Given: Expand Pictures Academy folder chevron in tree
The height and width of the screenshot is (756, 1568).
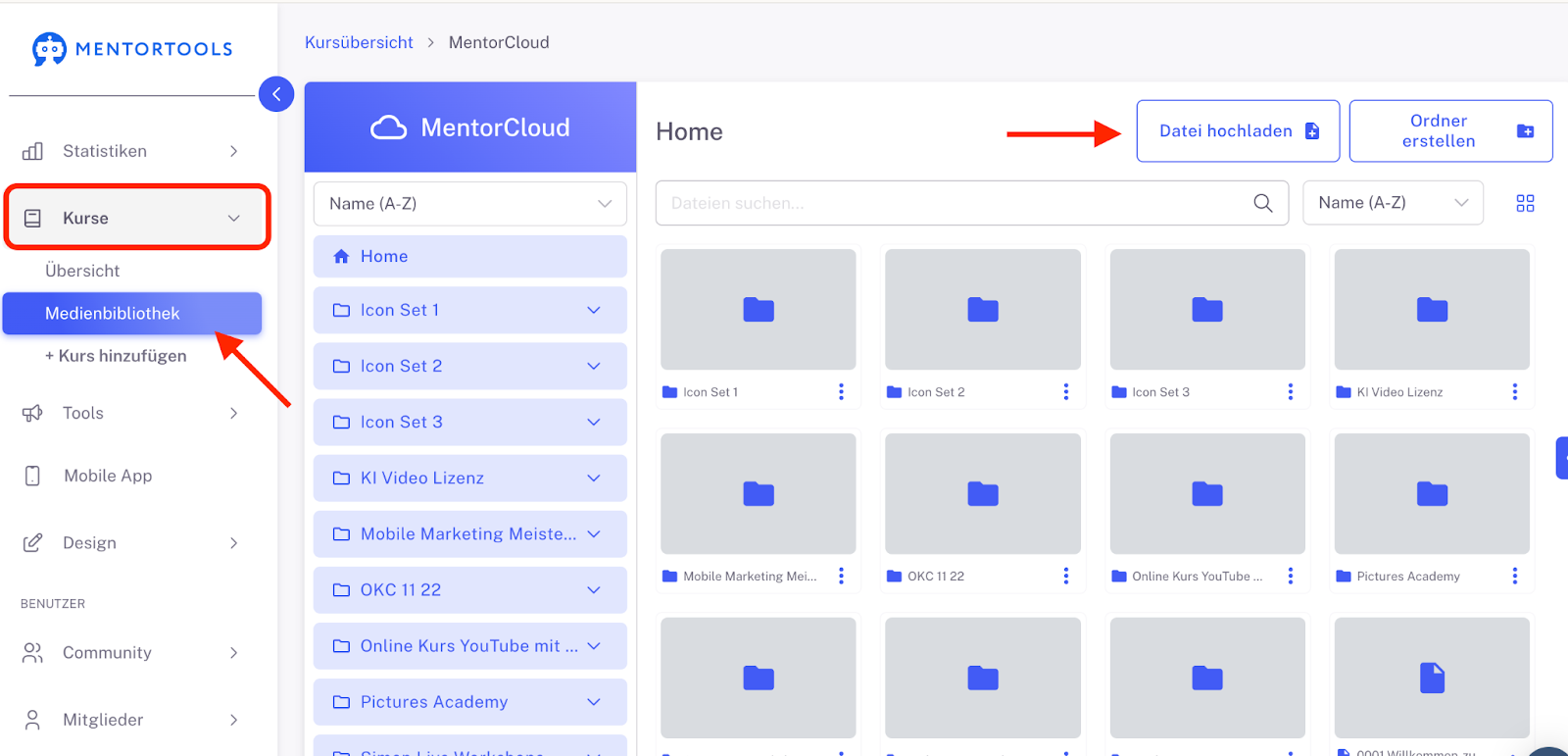Looking at the screenshot, I should point(593,702).
